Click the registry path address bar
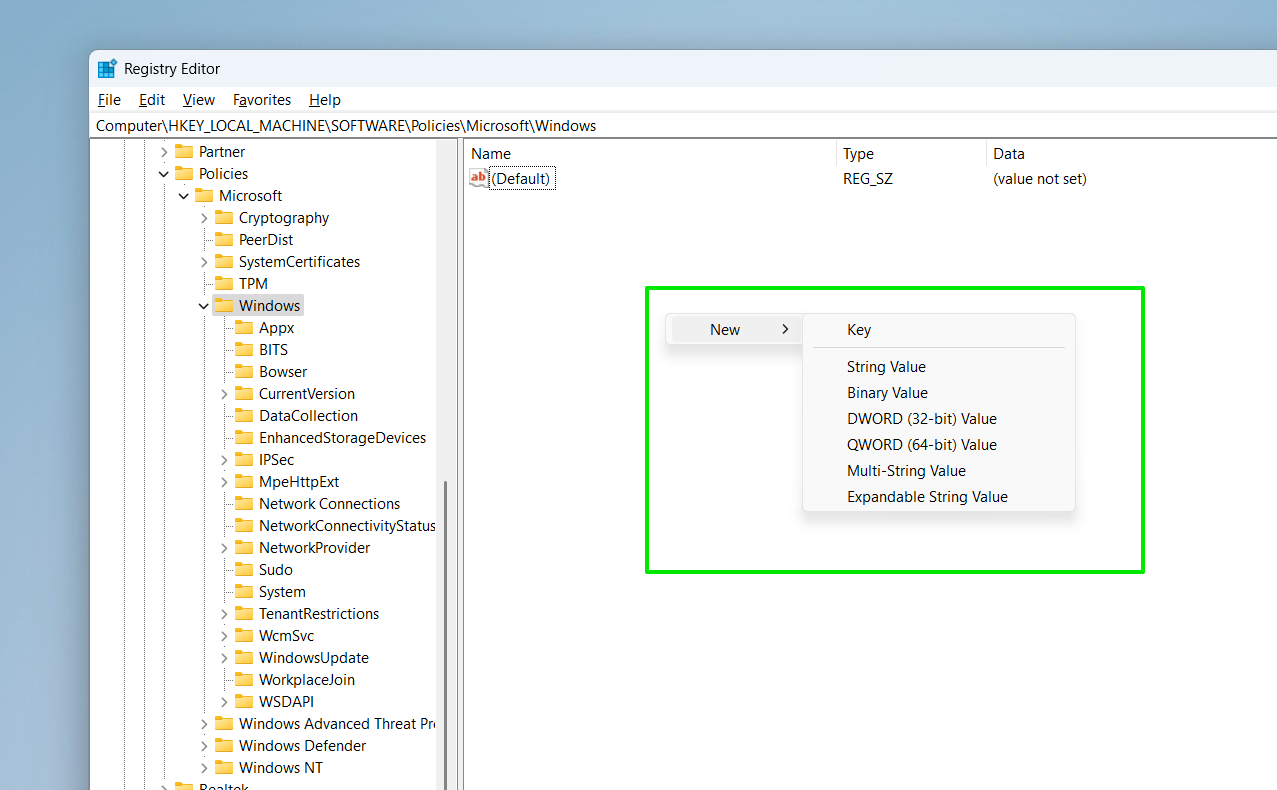1277x790 pixels. click(683, 126)
